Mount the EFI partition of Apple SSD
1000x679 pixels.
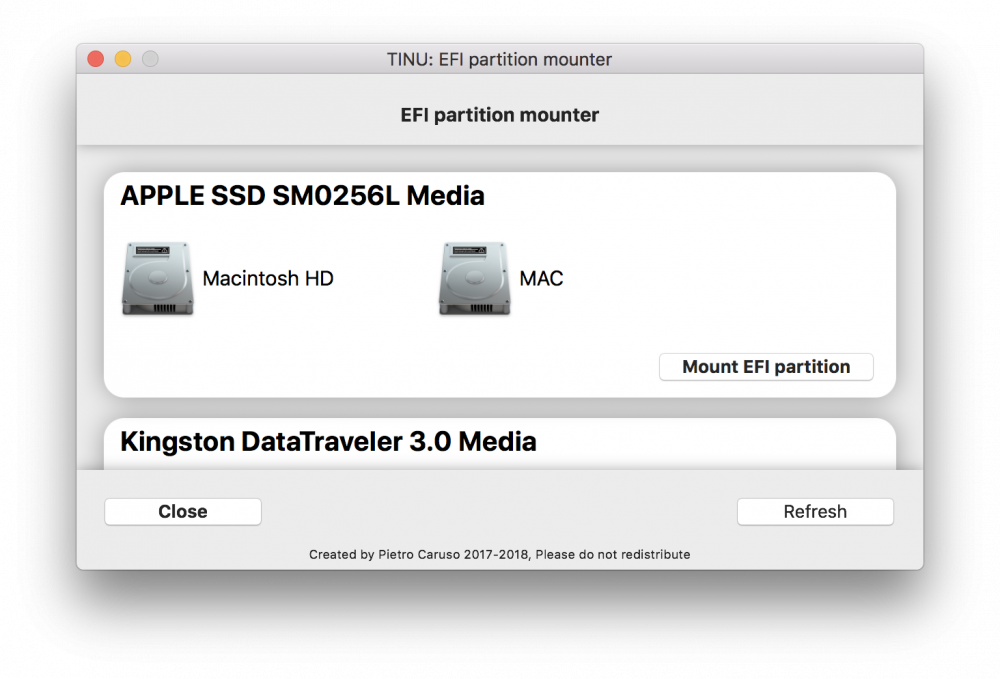tap(766, 367)
